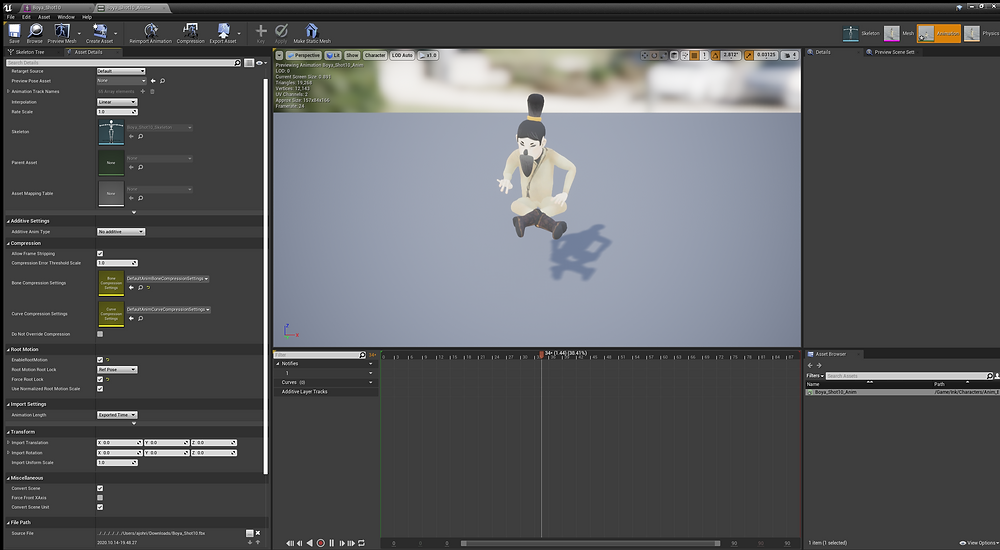
Task: Toggle Convert Scene checkbox
Action: 99,488
